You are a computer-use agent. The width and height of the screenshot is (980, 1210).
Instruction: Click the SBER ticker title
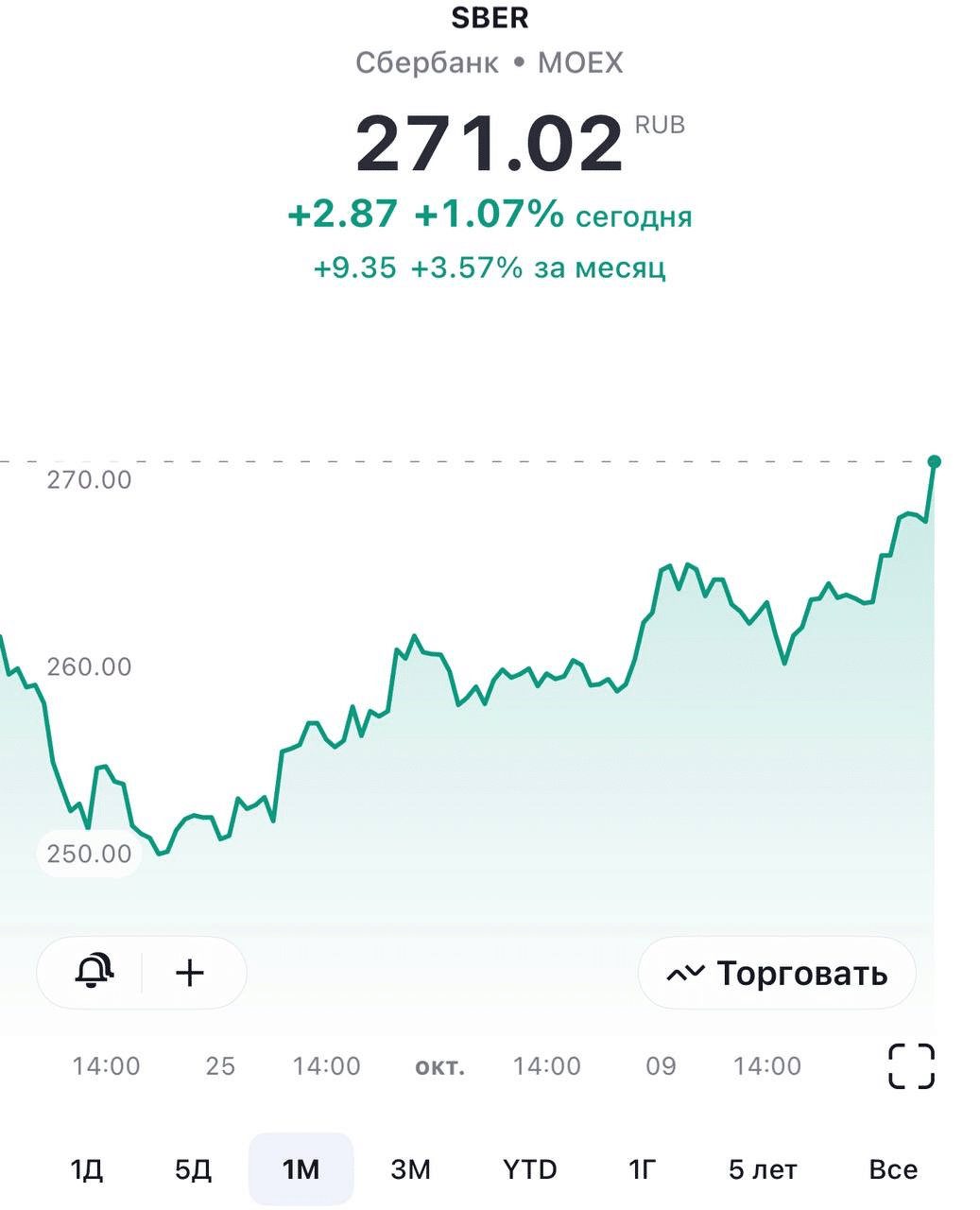490,17
